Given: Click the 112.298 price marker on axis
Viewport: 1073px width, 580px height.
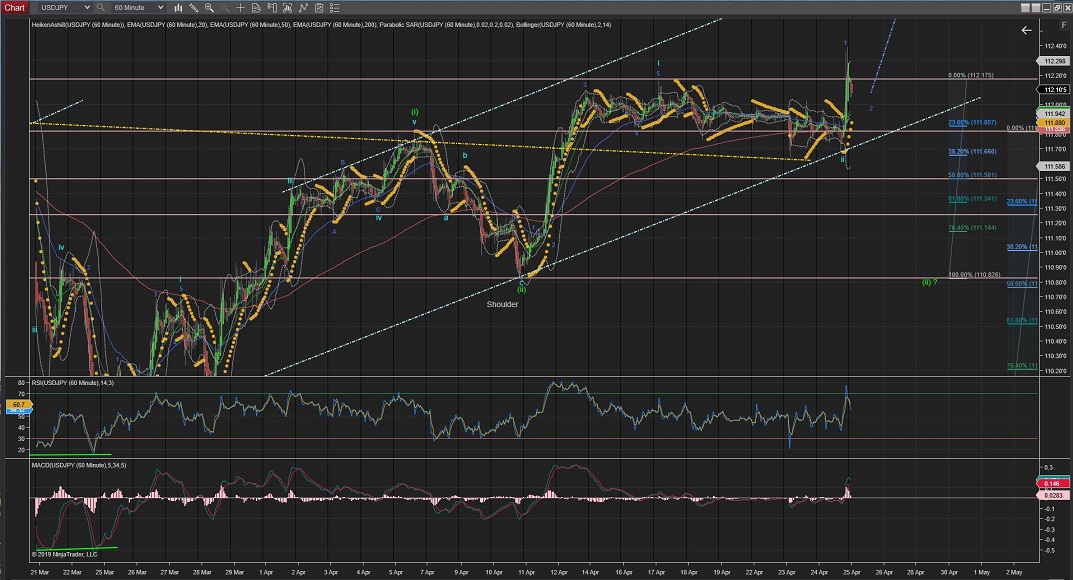Looking at the screenshot, I should pyautogui.click(x=1054, y=60).
